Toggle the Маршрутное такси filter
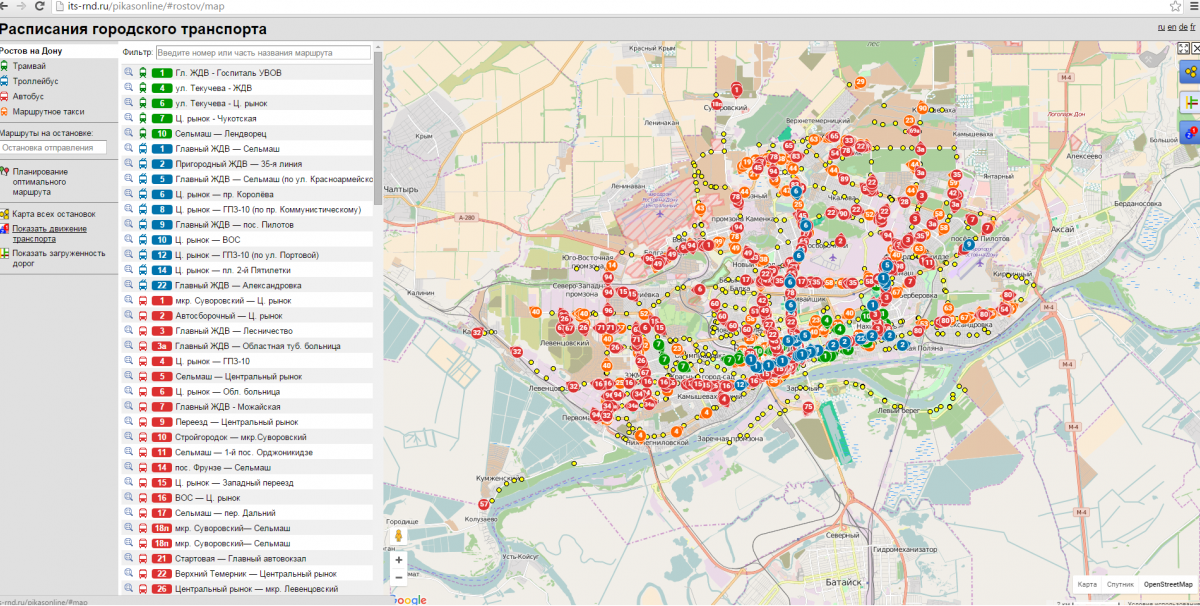Image resolution: width=1200 pixels, height=606 pixels. (x=48, y=112)
